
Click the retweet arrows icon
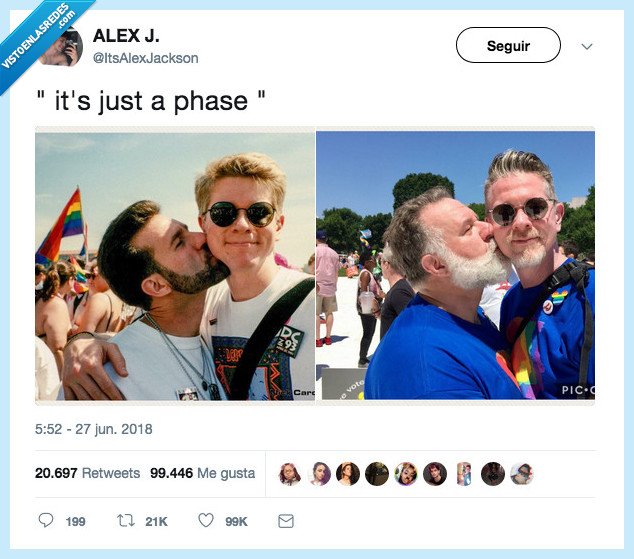126,521
